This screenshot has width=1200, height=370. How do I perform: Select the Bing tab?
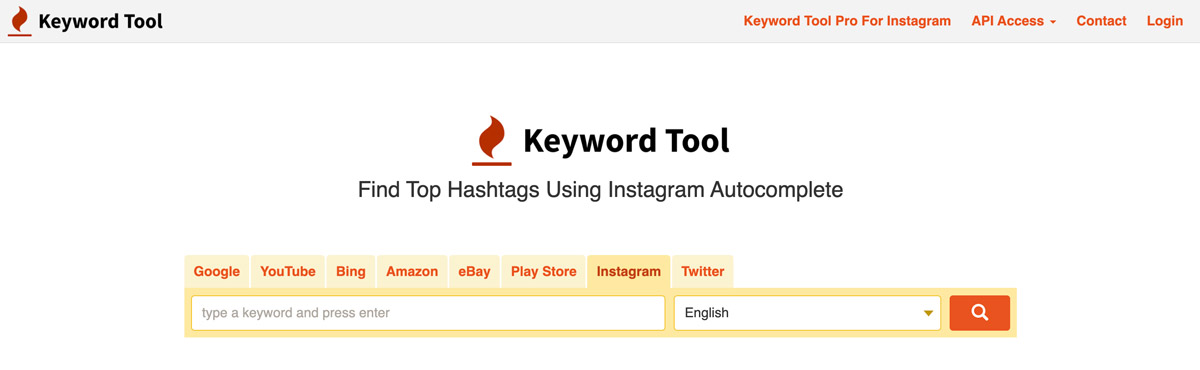click(351, 271)
